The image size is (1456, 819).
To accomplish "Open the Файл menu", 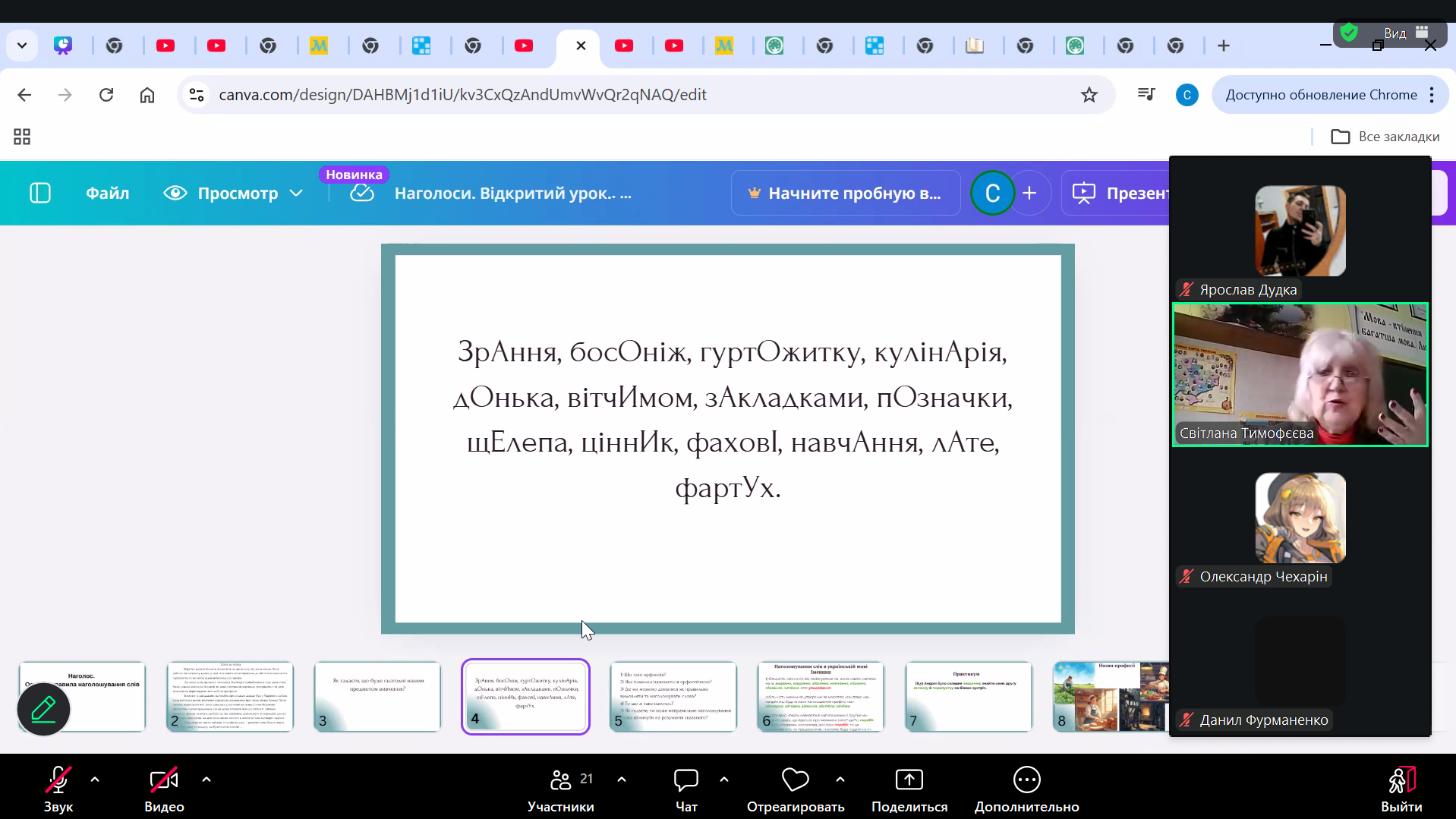I will (x=107, y=194).
